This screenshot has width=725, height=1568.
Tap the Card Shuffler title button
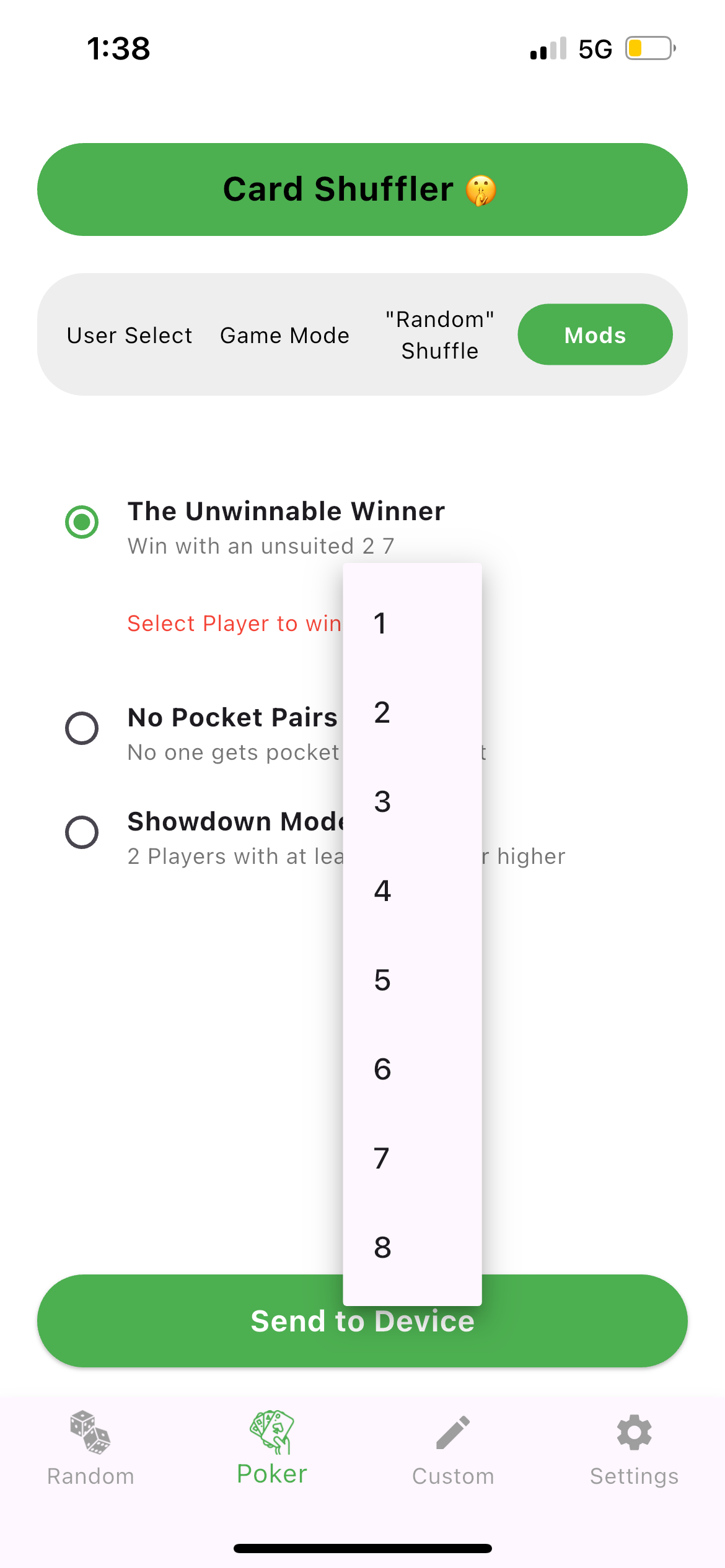tap(362, 189)
